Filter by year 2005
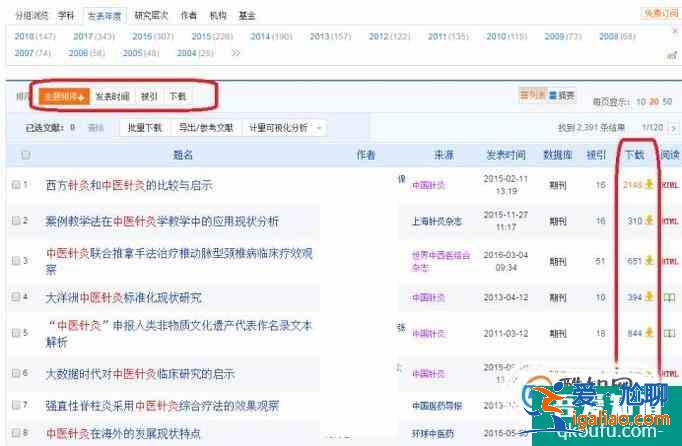 [x=141, y=53]
